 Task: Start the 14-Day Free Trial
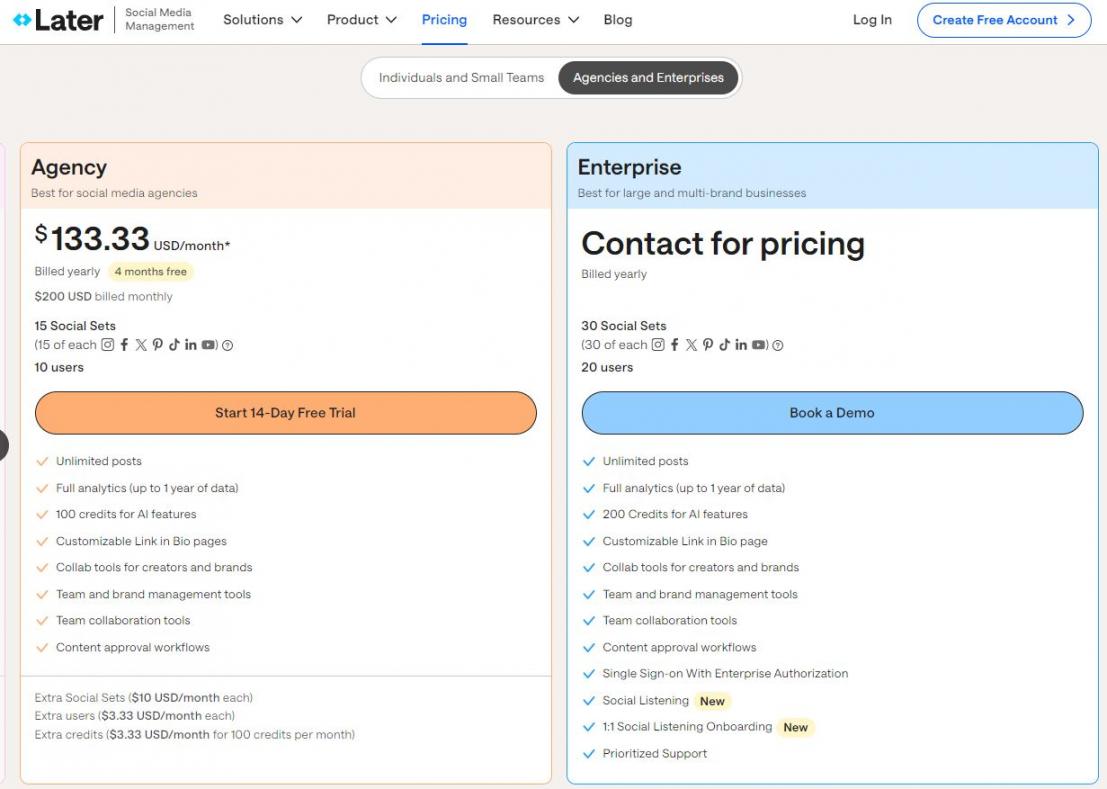285,413
